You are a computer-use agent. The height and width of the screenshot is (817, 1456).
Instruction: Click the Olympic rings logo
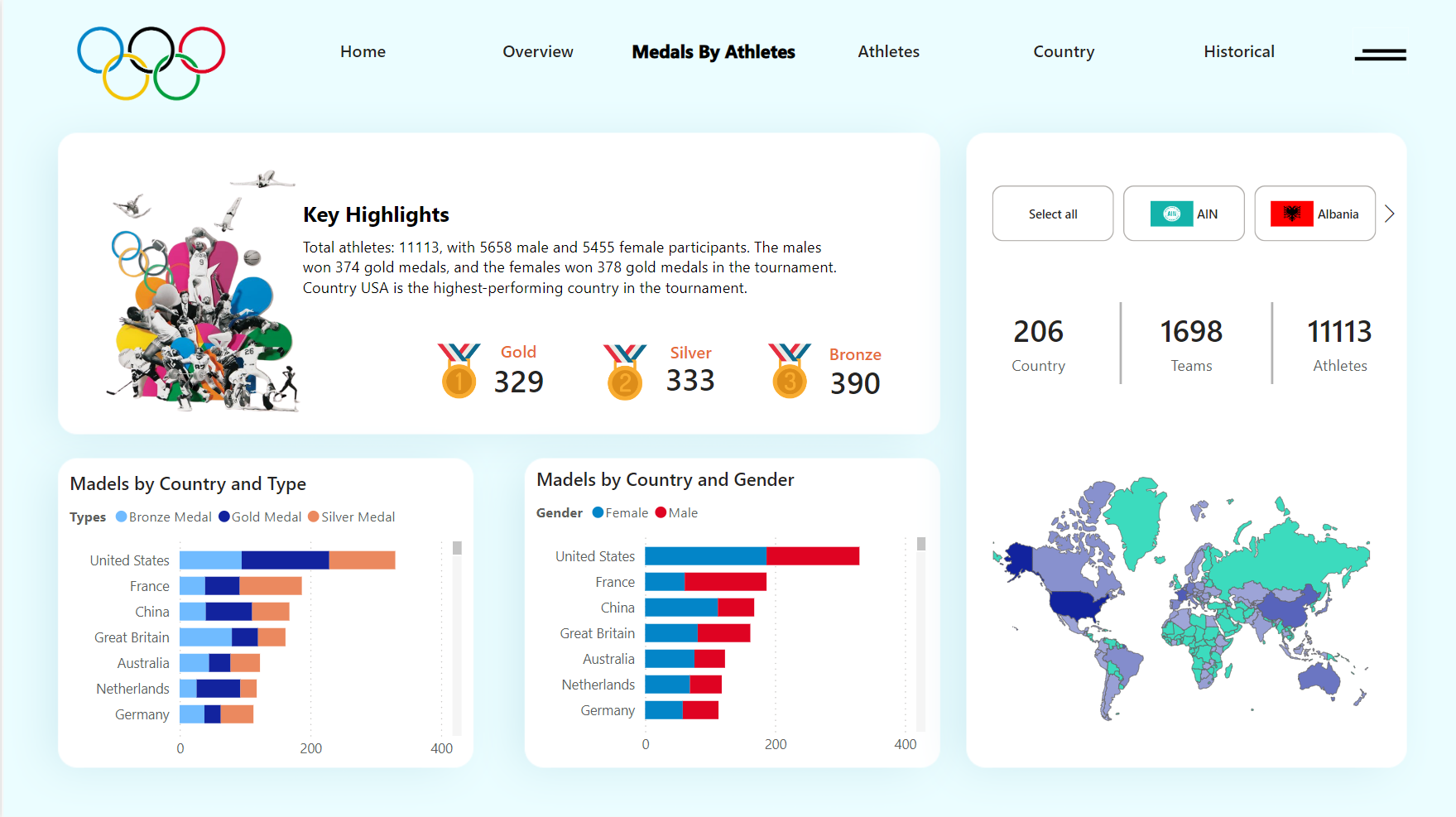point(149,62)
